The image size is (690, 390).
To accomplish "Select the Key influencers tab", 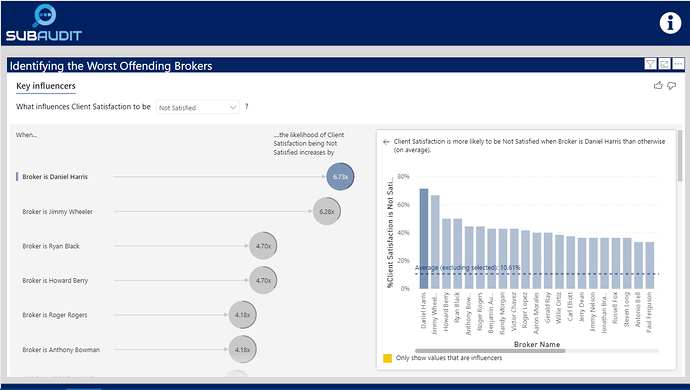I will (x=46, y=86).
